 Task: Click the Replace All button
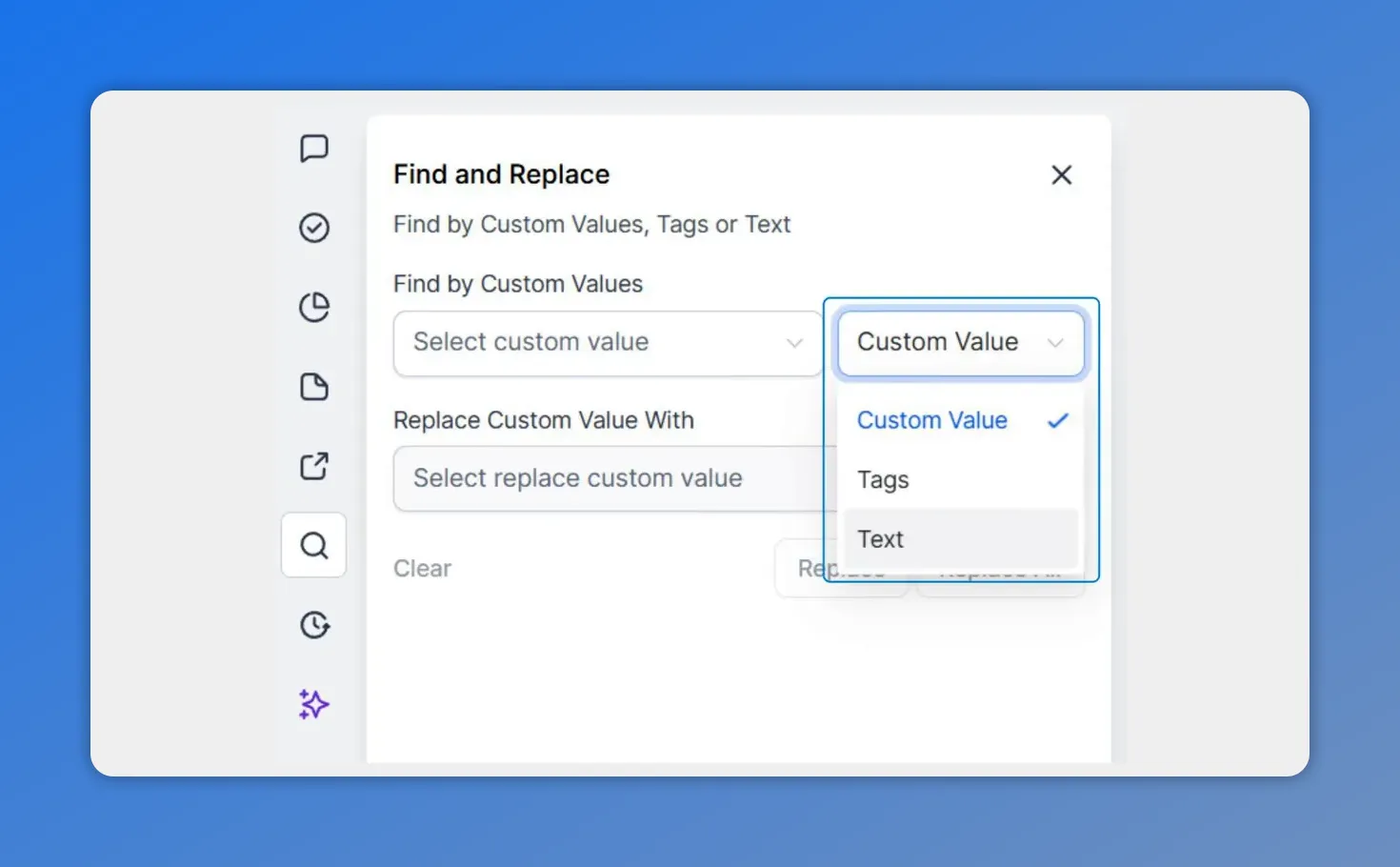coord(1000,568)
